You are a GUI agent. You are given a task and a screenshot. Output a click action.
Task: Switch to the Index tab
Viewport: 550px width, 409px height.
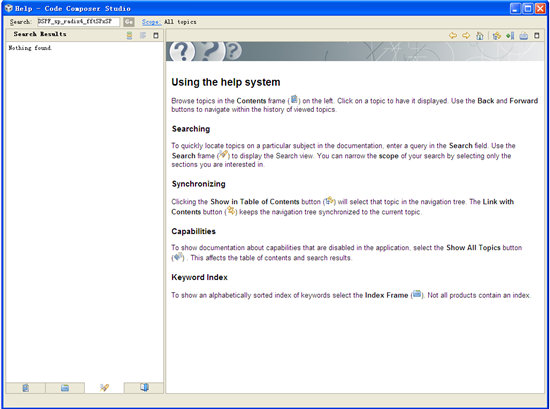(65, 388)
